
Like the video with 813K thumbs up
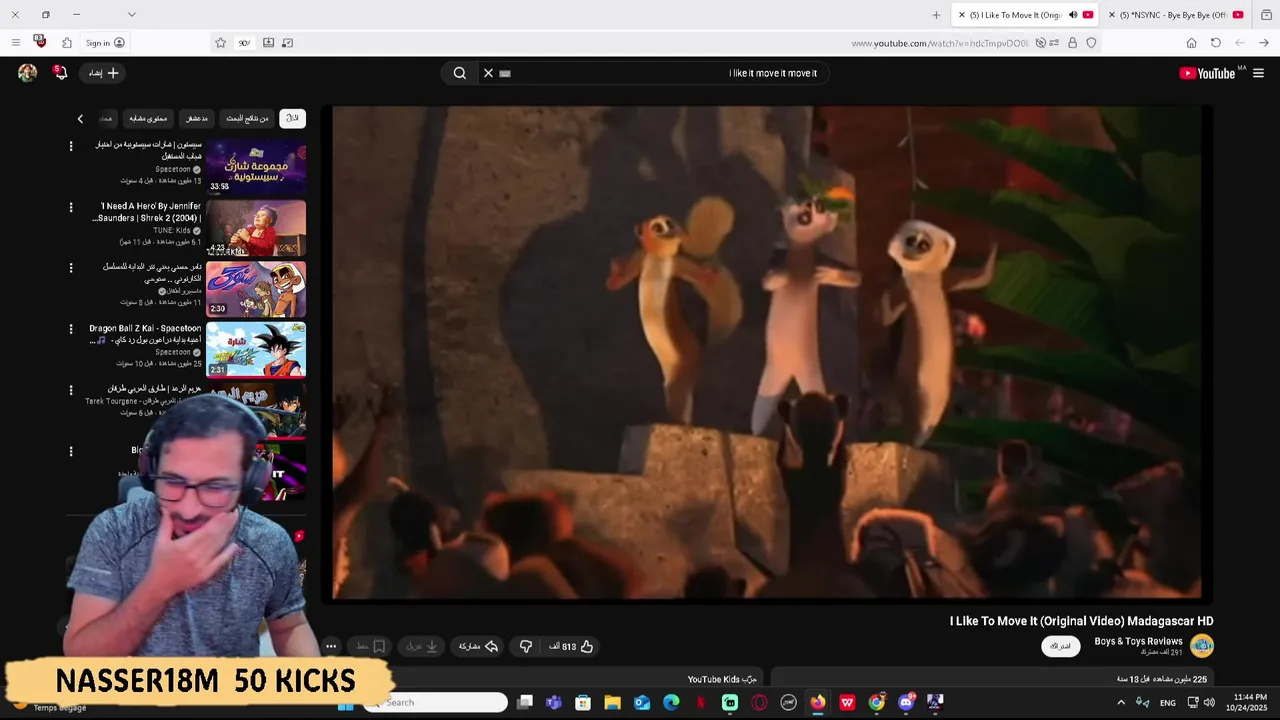tap(571, 647)
